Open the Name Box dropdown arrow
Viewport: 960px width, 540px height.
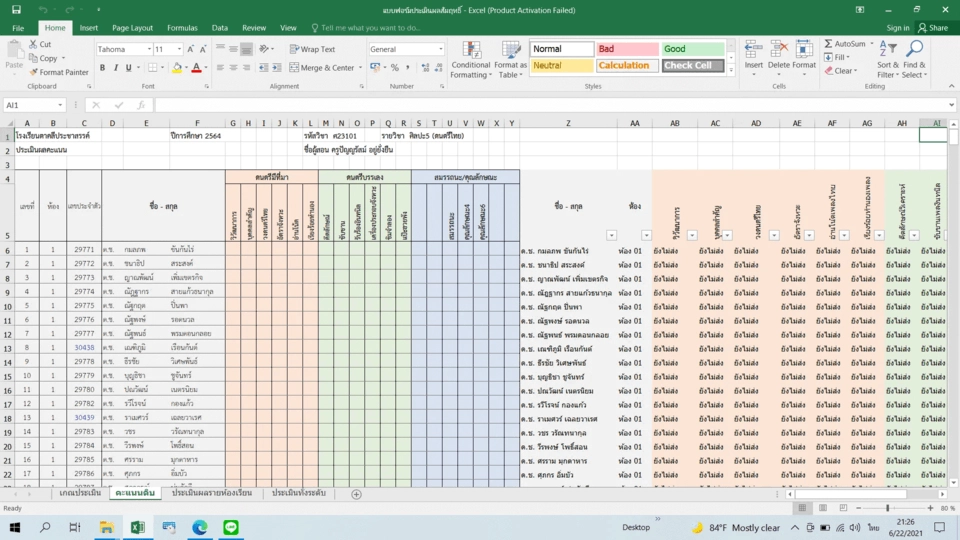tap(61, 105)
